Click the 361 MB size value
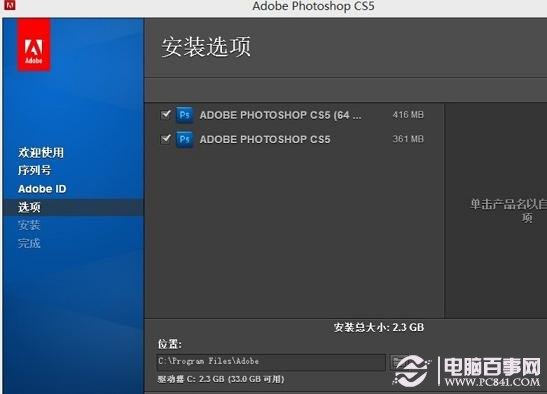Image resolution: width=547 pixels, height=394 pixels. [408, 139]
